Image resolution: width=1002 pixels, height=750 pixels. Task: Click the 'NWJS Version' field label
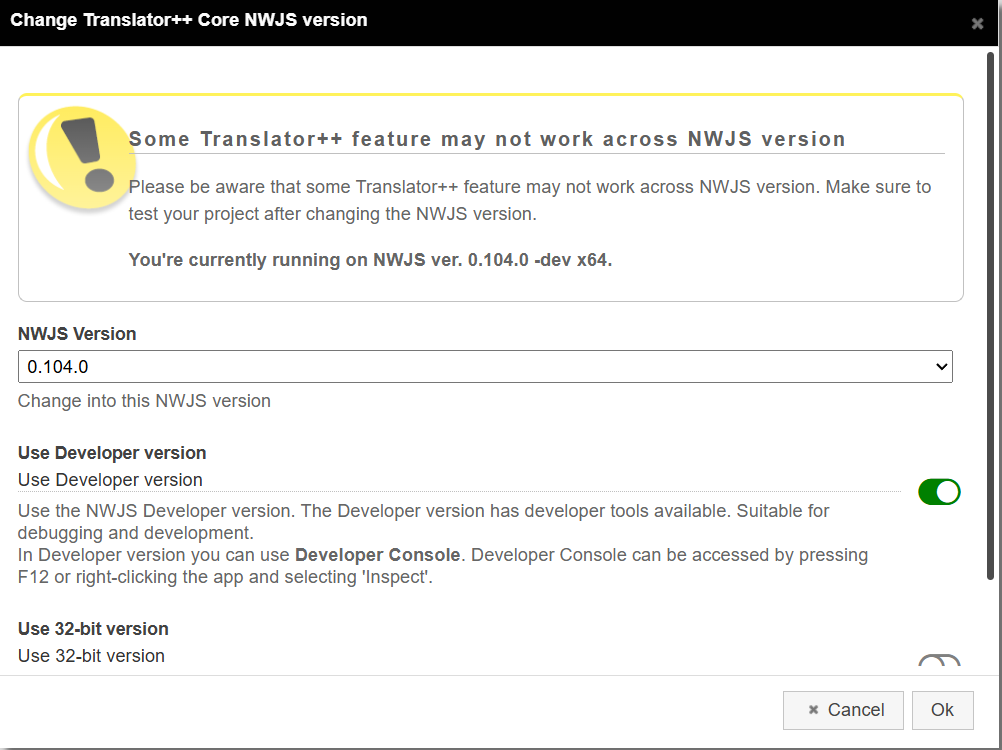pos(77,333)
